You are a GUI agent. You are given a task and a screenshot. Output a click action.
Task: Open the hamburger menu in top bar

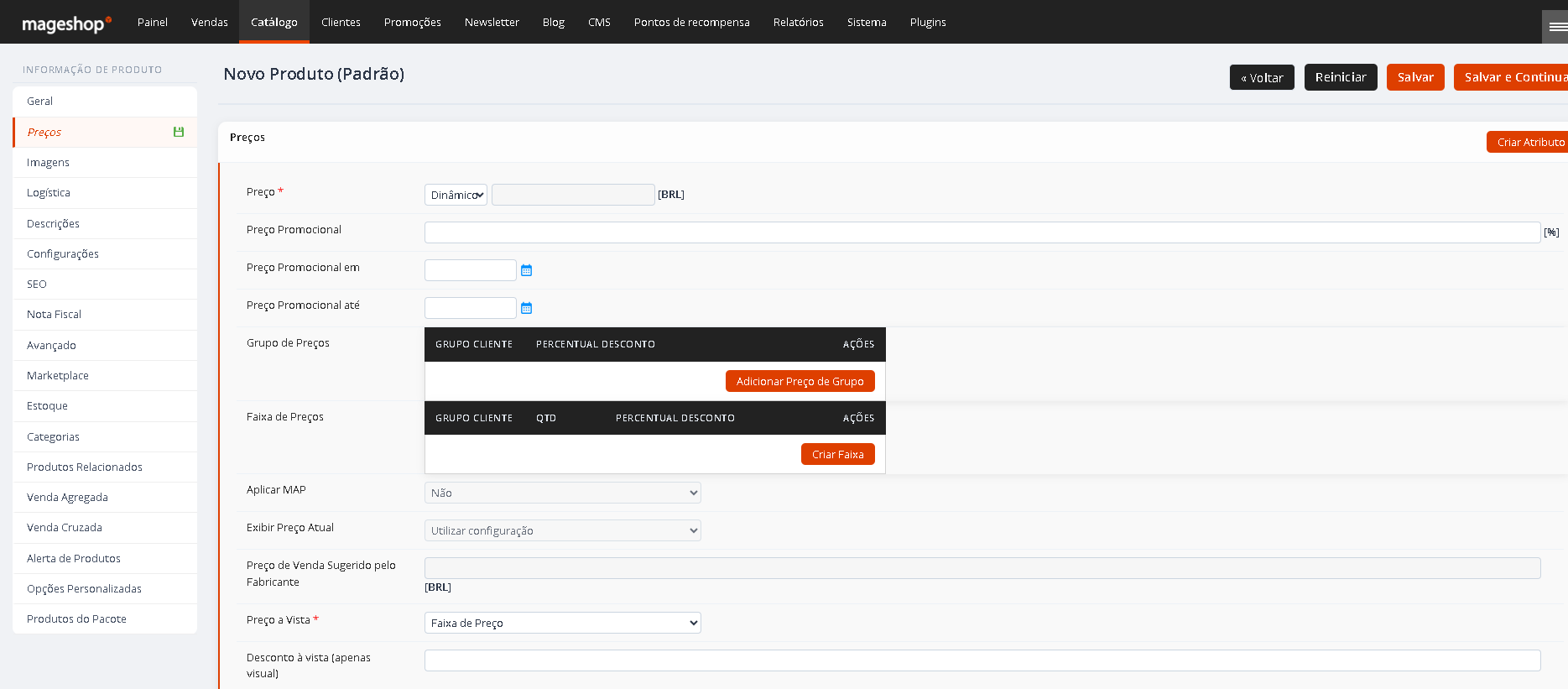[x=1556, y=27]
